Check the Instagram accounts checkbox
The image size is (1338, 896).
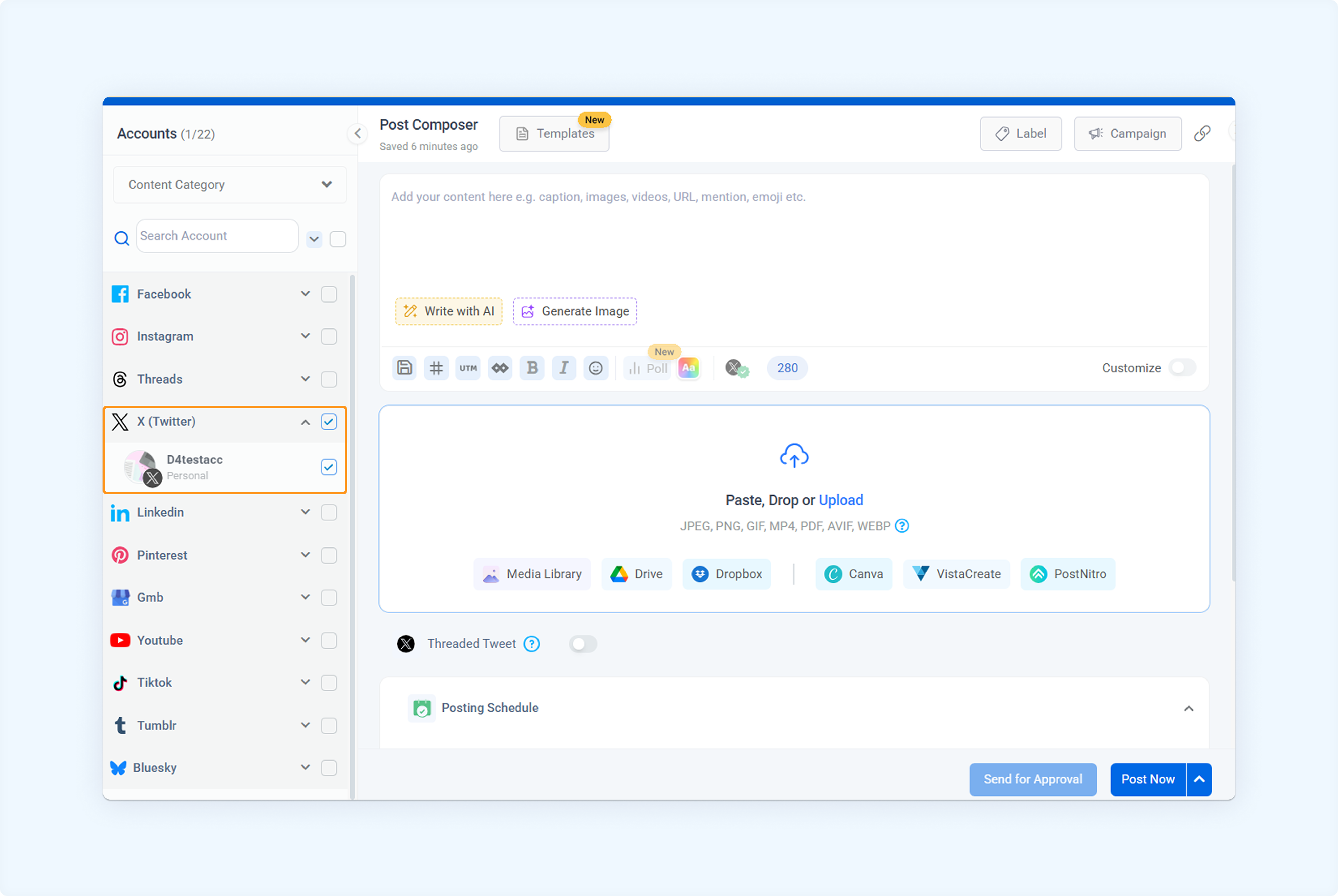329,337
